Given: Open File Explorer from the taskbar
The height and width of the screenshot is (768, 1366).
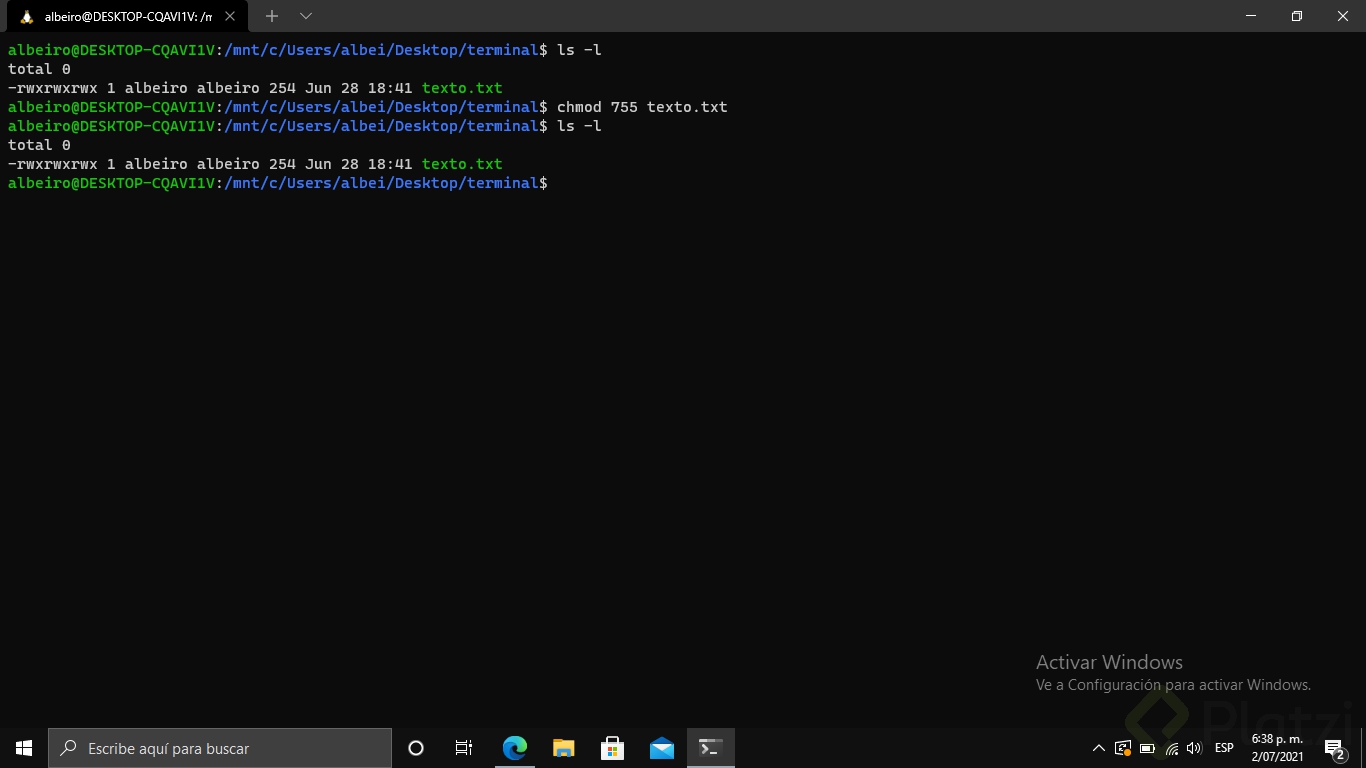Looking at the screenshot, I should point(564,748).
